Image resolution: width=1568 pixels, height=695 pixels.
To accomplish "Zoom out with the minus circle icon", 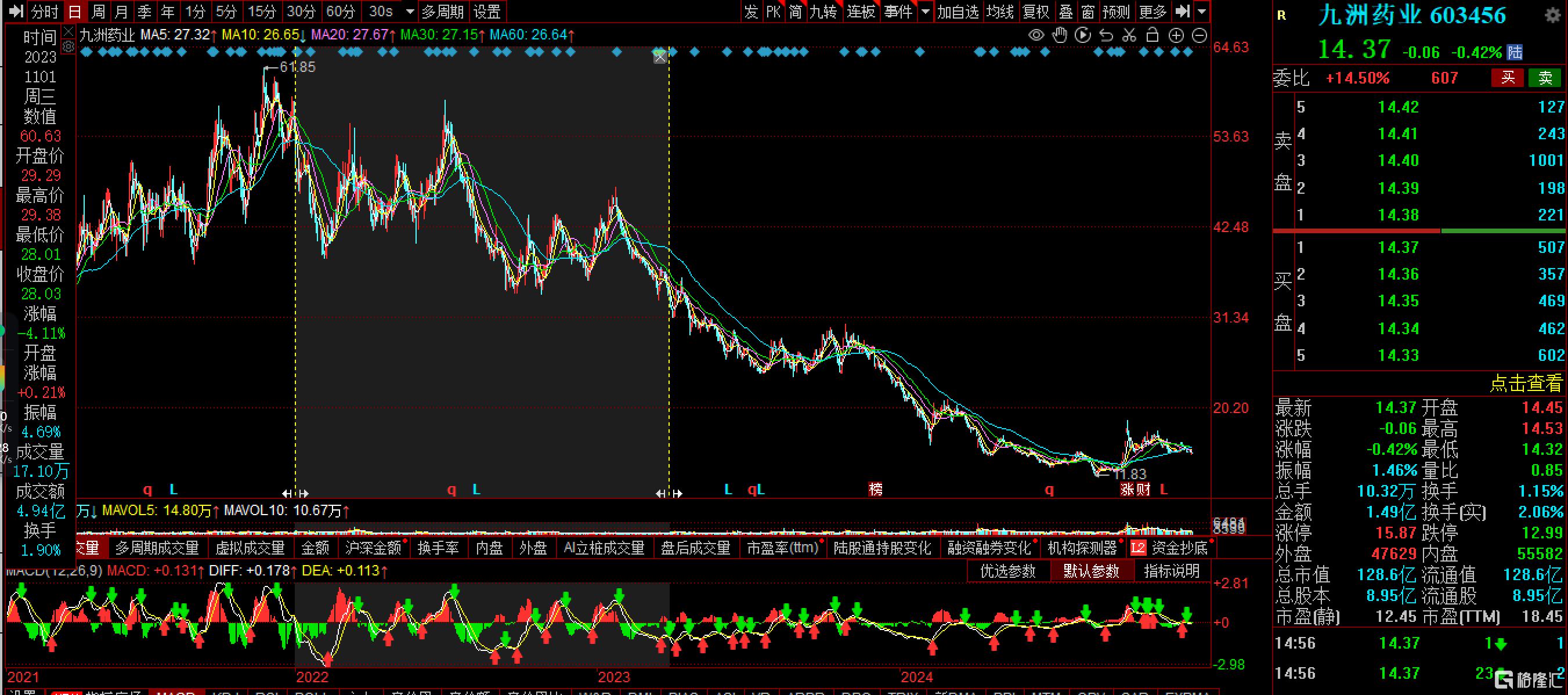I will (x=1199, y=35).
